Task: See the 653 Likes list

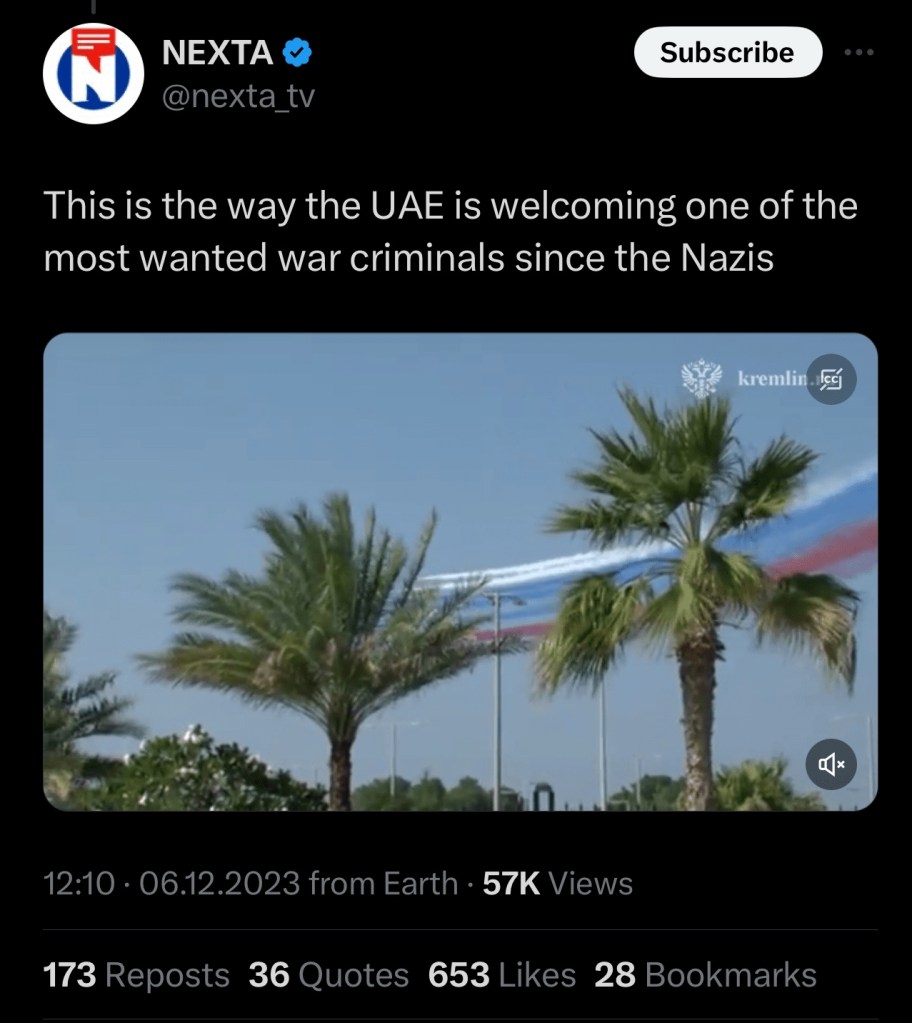Action: coord(501,975)
